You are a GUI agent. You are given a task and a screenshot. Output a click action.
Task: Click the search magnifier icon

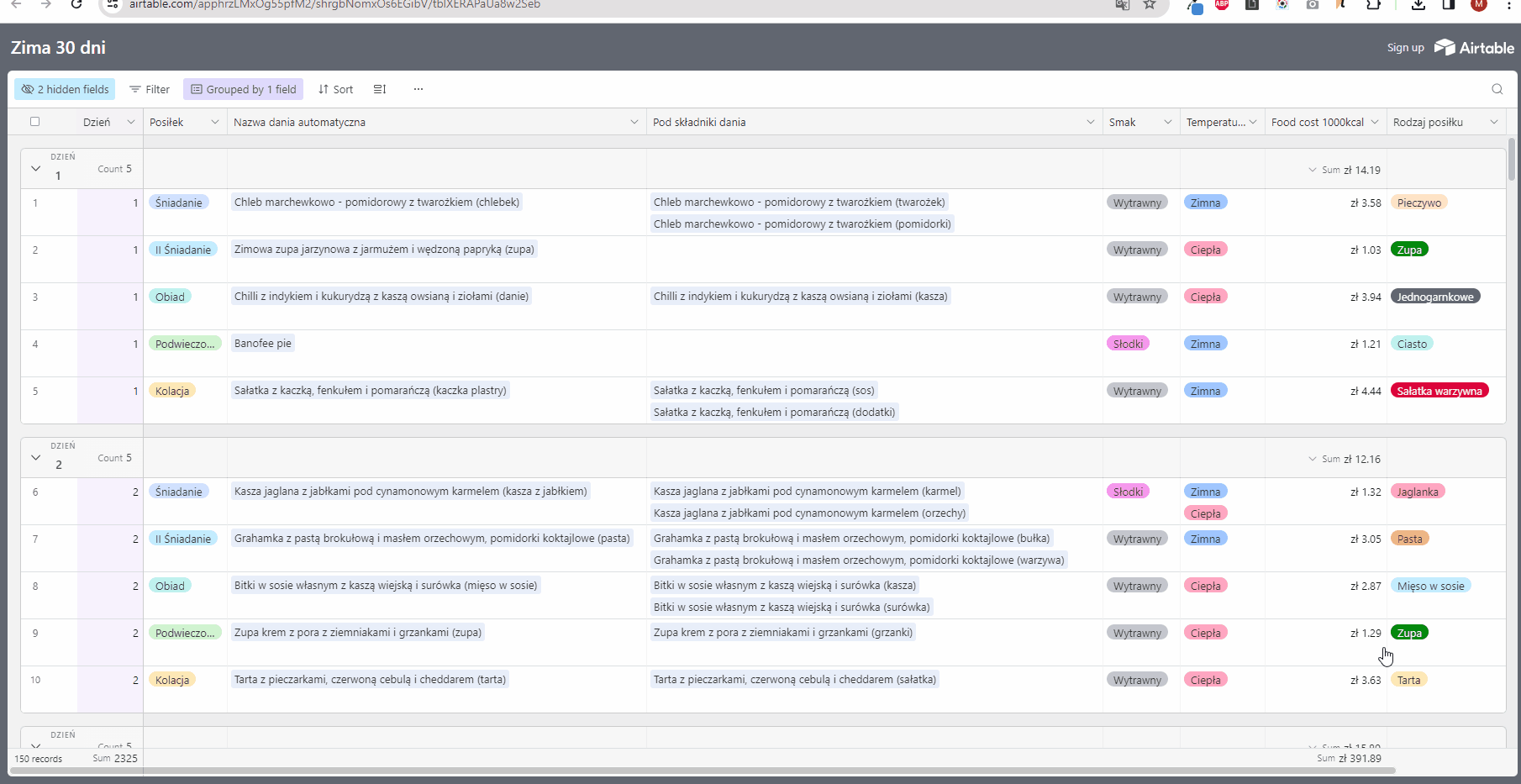coord(1497,89)
